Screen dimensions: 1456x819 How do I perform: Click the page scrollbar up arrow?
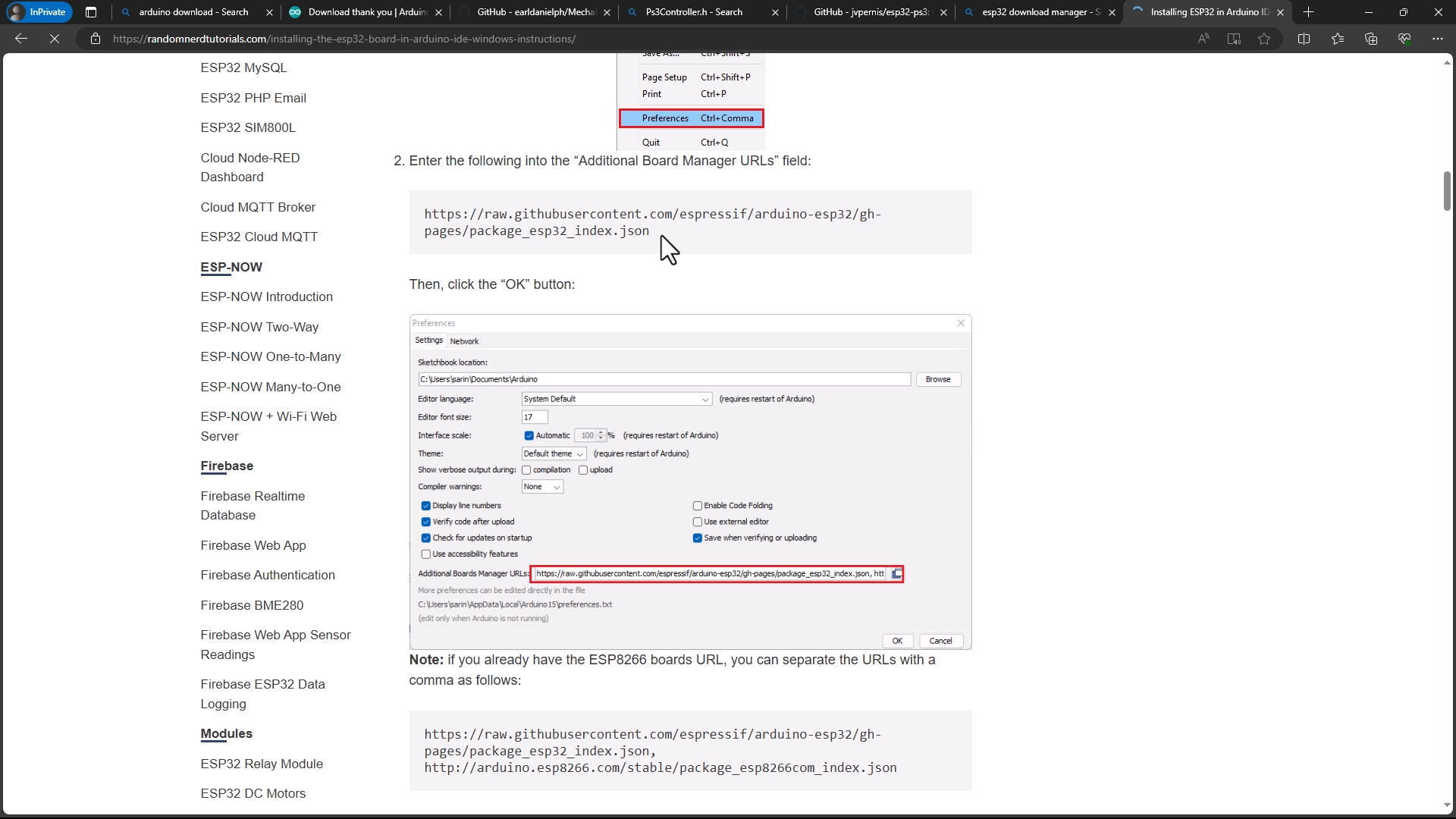[x=1447, y=61]
